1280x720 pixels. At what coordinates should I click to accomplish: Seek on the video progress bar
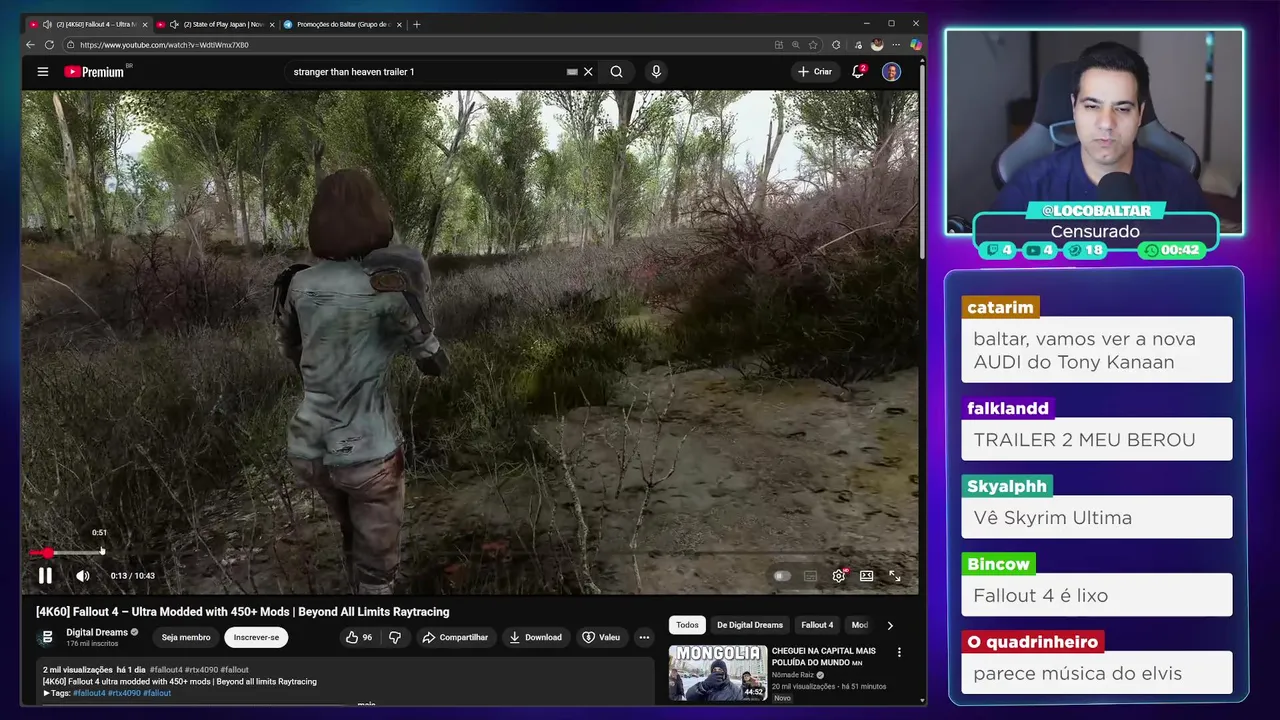click(470, 553)
